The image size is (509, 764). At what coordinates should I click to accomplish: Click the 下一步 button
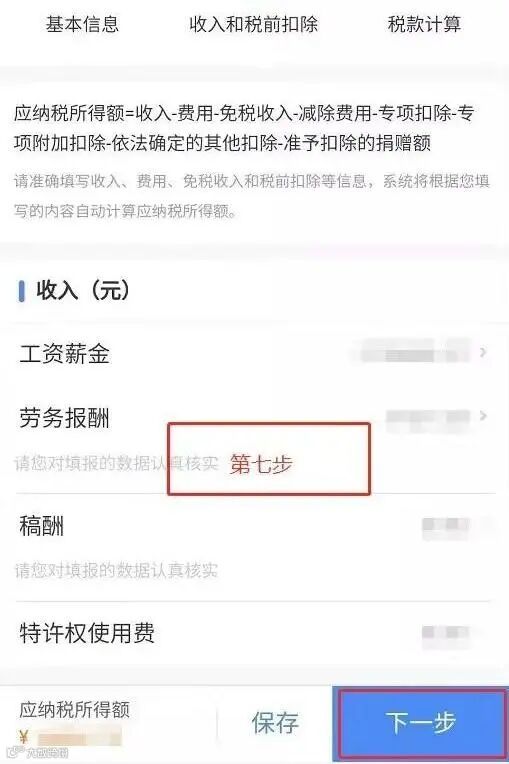pos(421,723)
